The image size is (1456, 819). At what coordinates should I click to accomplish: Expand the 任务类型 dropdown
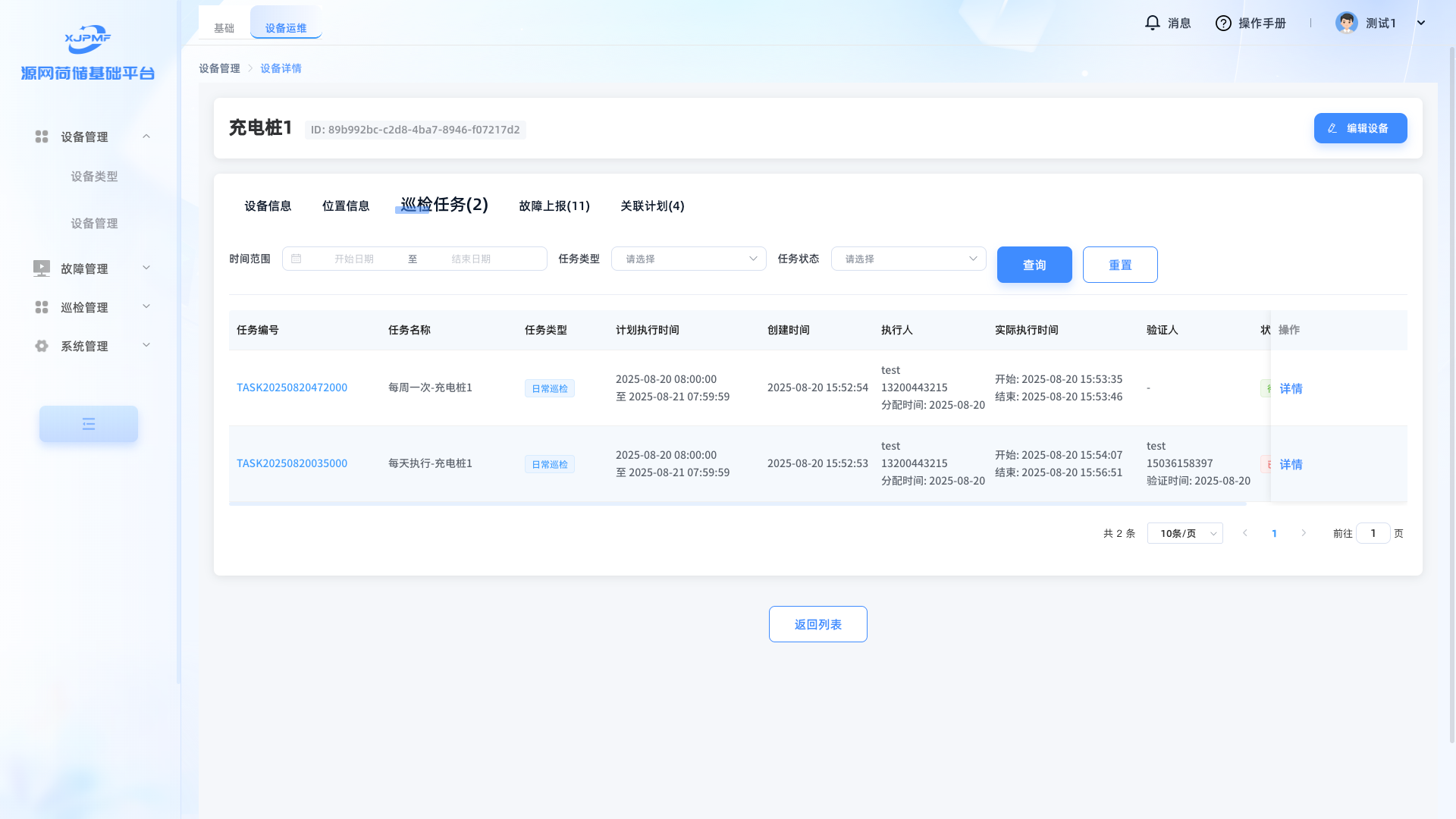(689, 259)
